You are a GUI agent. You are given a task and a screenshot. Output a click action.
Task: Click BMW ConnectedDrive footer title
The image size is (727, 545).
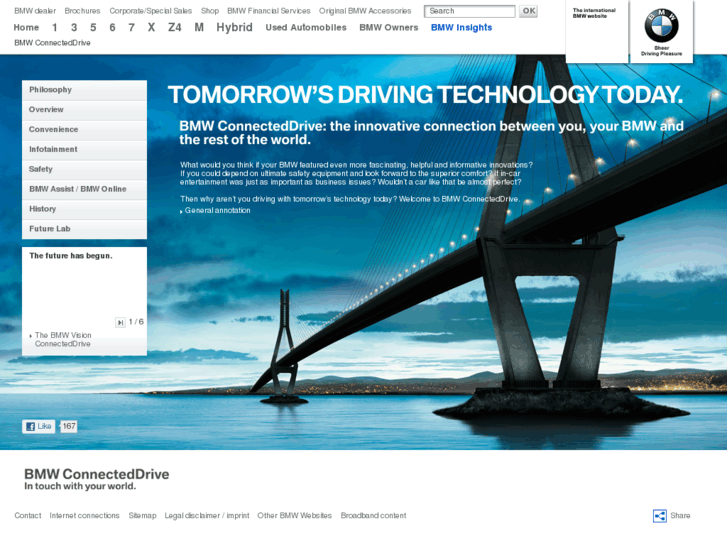pos(96,474)
